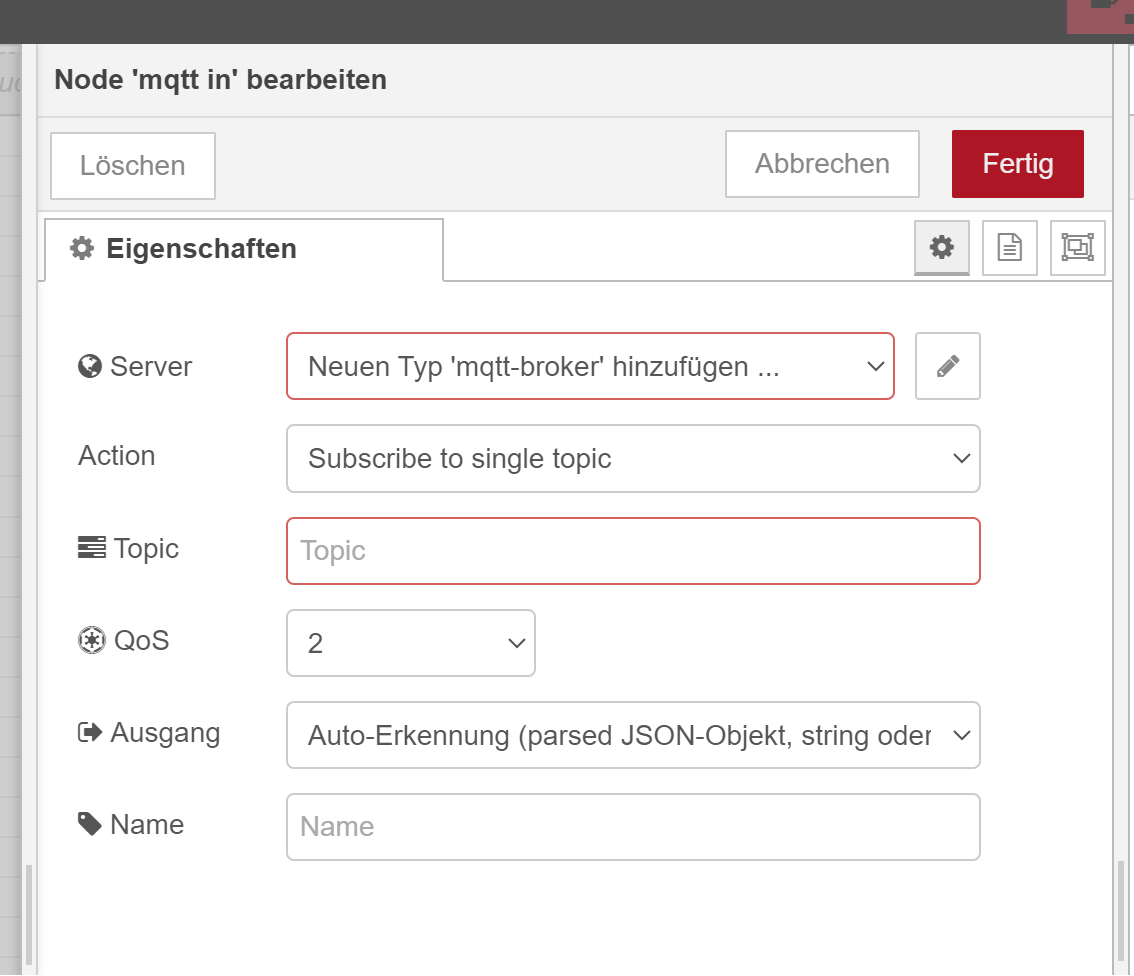Image resolution: width=1134 pixels, height=976 pixels.
Task: Open node appearance settings icon
Action: (1078, 248)
